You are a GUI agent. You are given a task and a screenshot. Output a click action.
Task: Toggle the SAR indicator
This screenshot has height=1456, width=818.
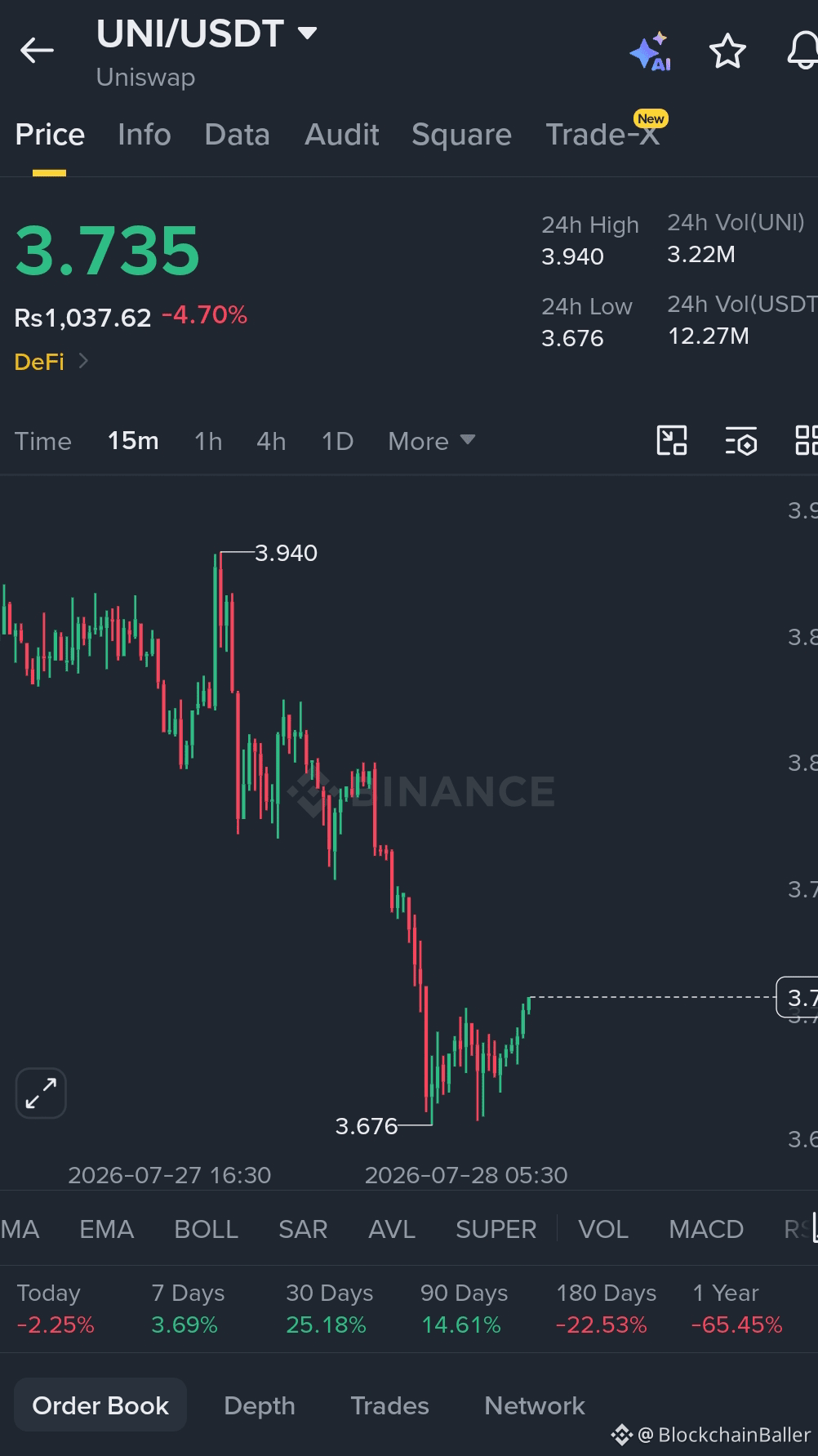pos(303,1229)
